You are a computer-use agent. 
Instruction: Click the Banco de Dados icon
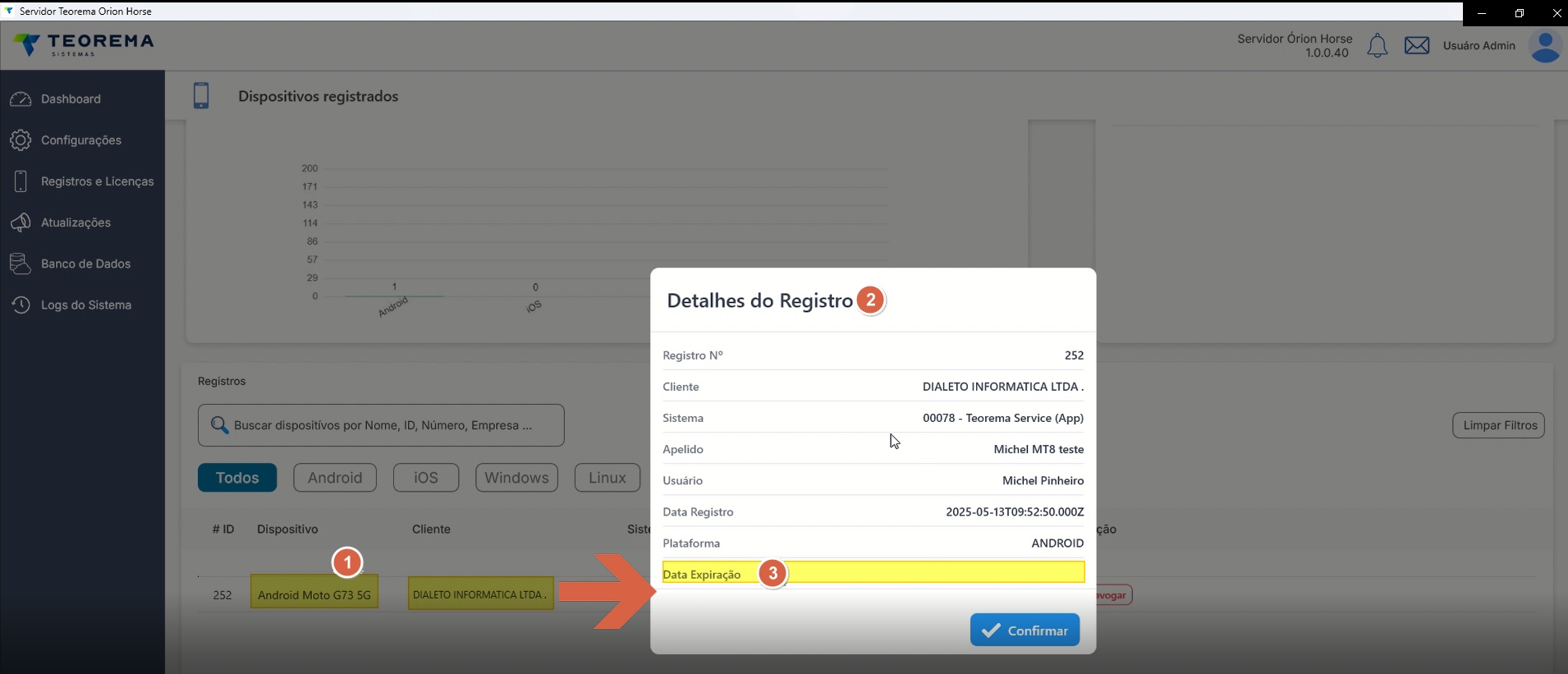[x=21, y=264]
